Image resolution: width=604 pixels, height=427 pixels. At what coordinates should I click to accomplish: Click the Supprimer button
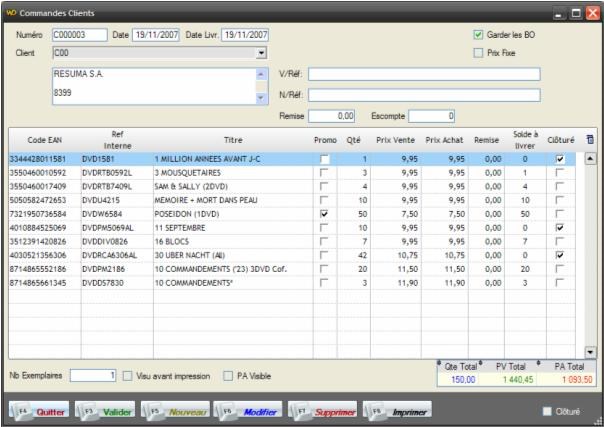(x=323, y=410)
